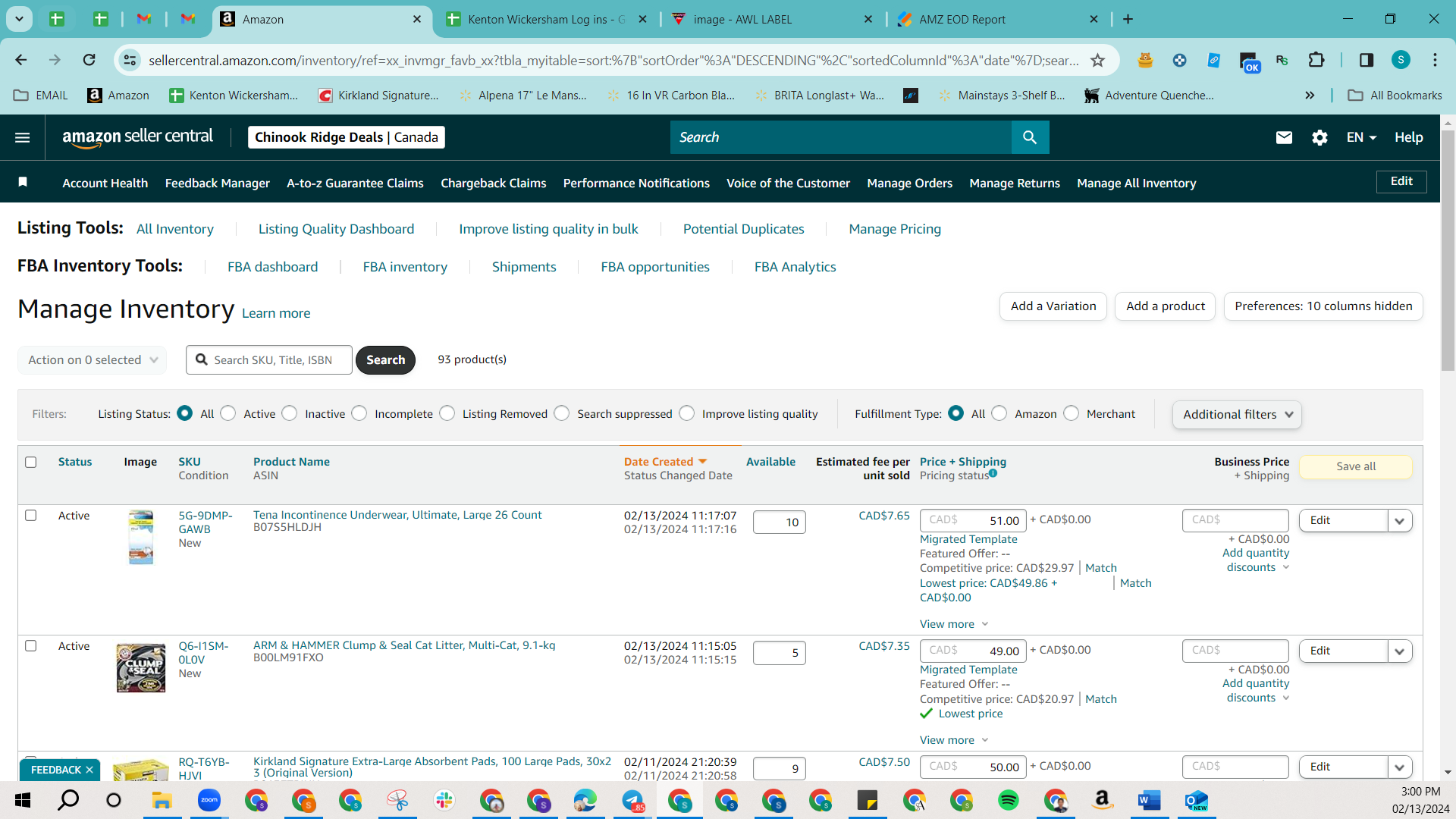Open Zoom from the taskbar

click(209, 800)
